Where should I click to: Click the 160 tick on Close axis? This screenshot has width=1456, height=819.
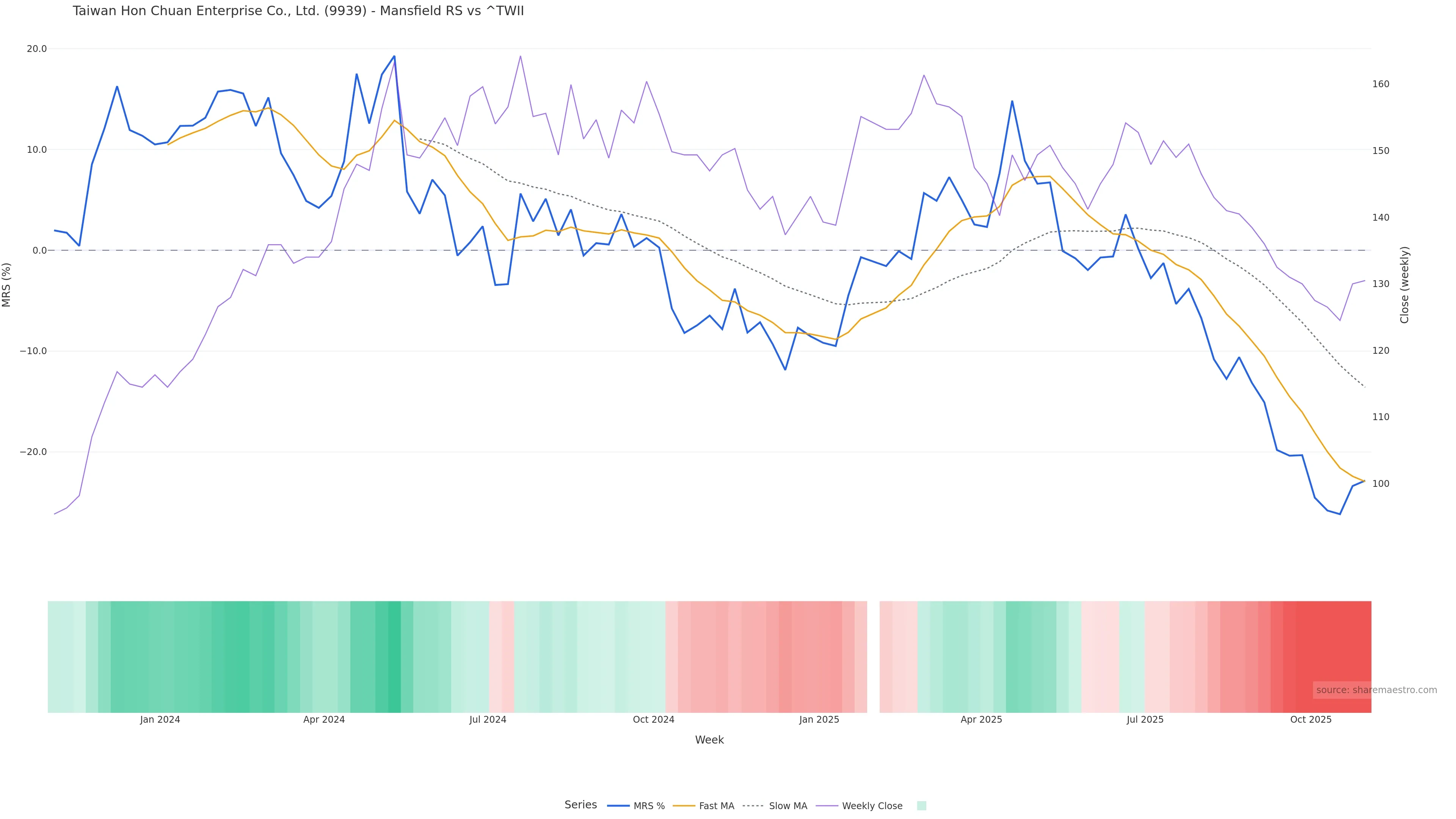(1380, 84)
